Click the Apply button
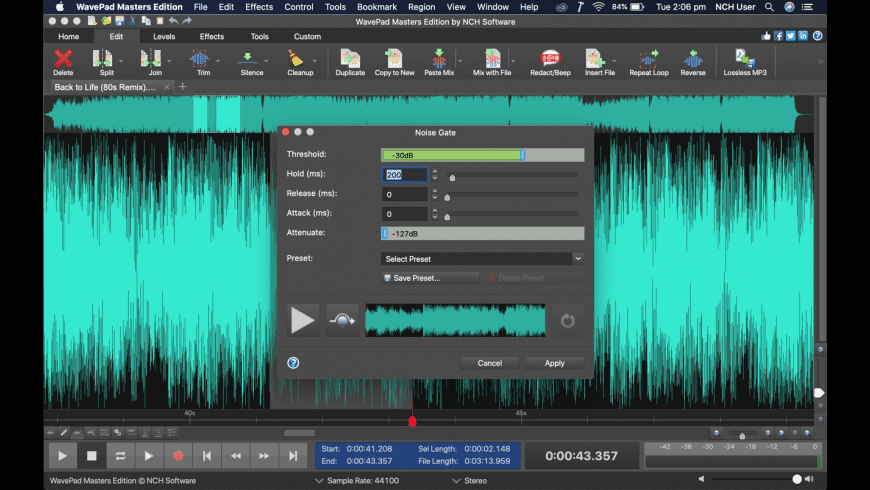The width and height of the screenshot is (870, 490). pos(554,363)
